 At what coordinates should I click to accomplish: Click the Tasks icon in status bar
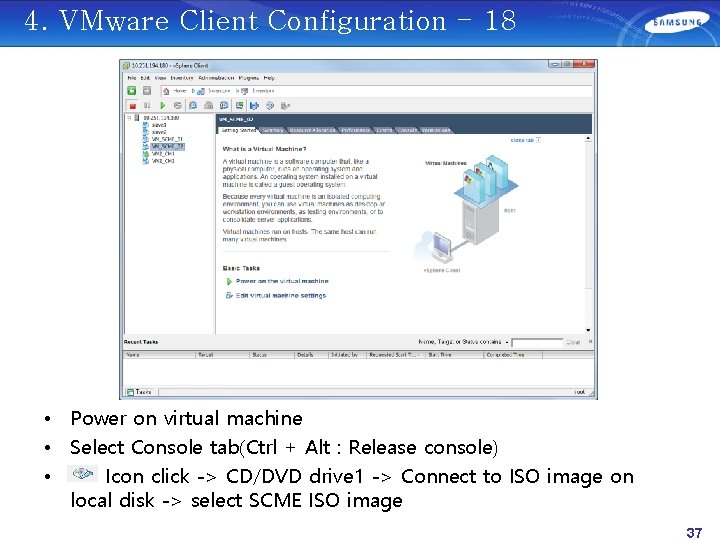point(130,392)
